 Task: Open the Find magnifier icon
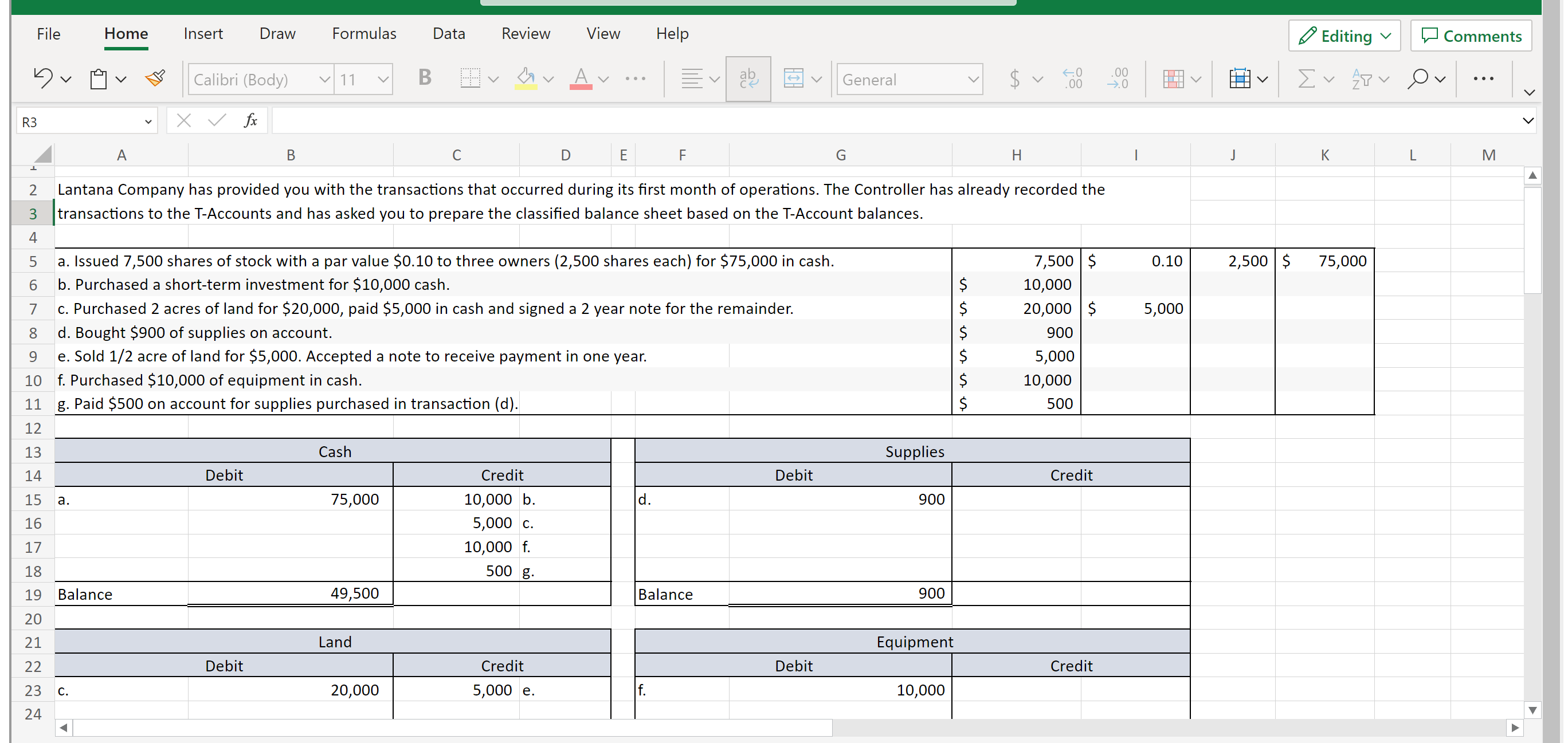[x=1420, y=79]
